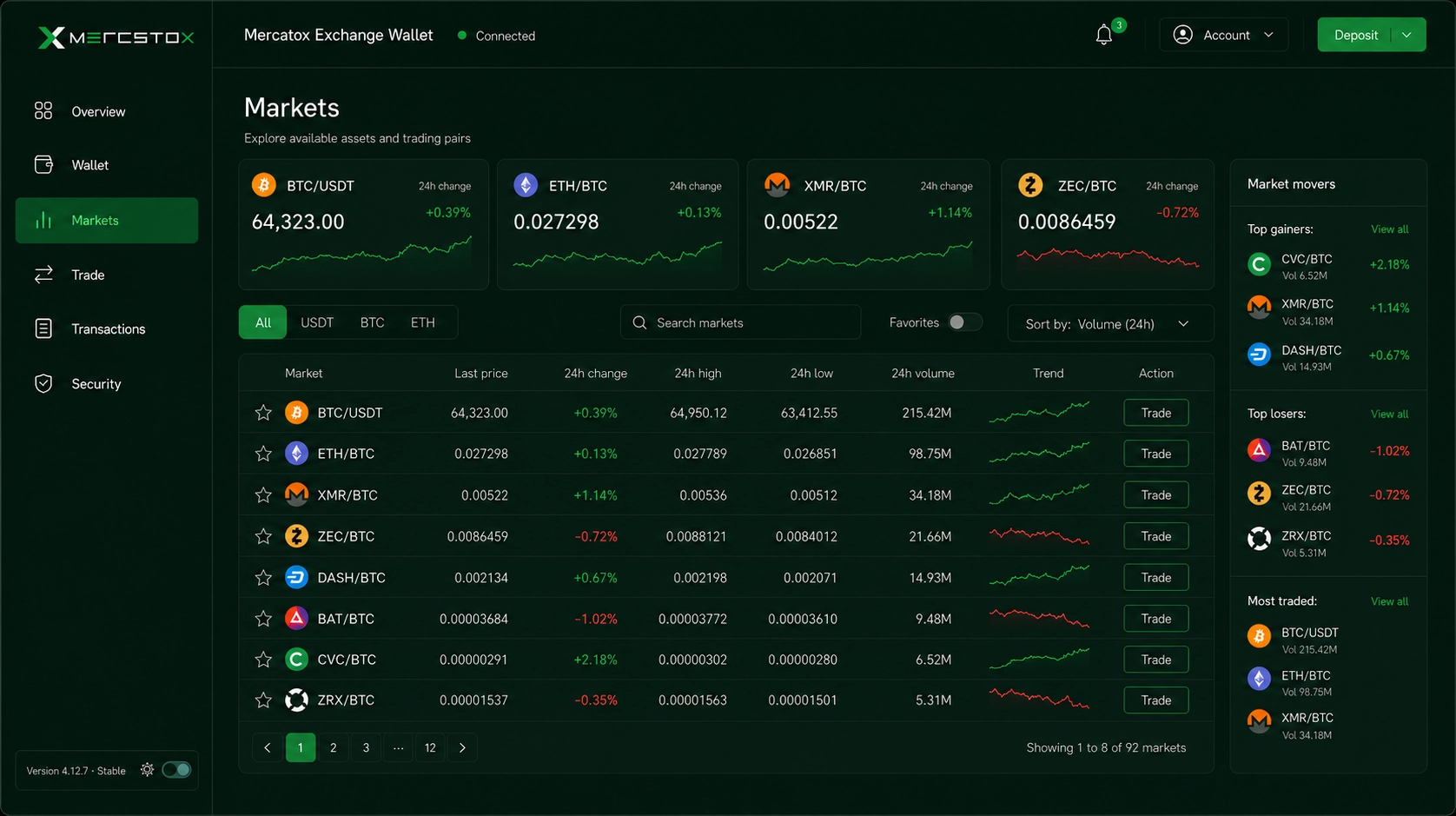1456x816 pixels.
Task: Toggle the Favorites filter switch
Action: click(964, 322)
